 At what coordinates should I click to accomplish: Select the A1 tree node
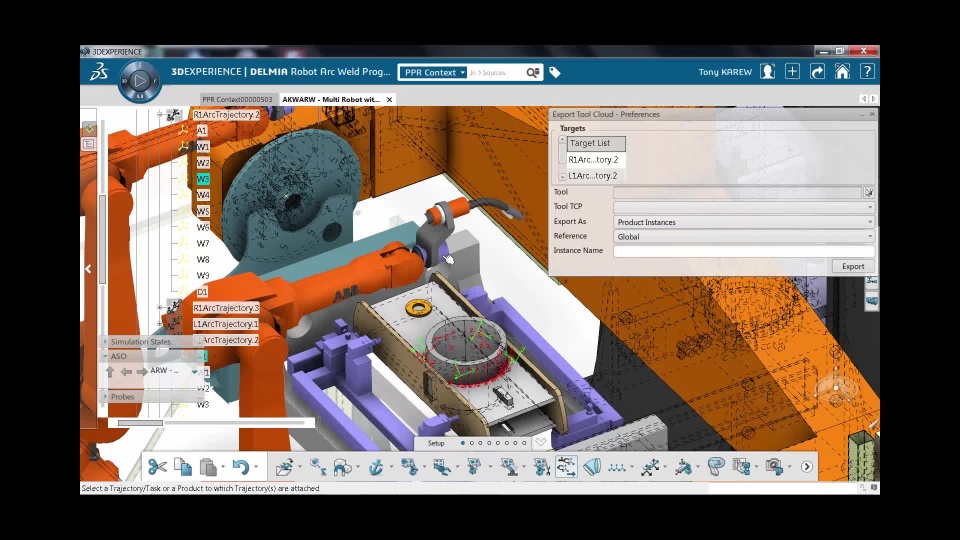click(202, 130)
